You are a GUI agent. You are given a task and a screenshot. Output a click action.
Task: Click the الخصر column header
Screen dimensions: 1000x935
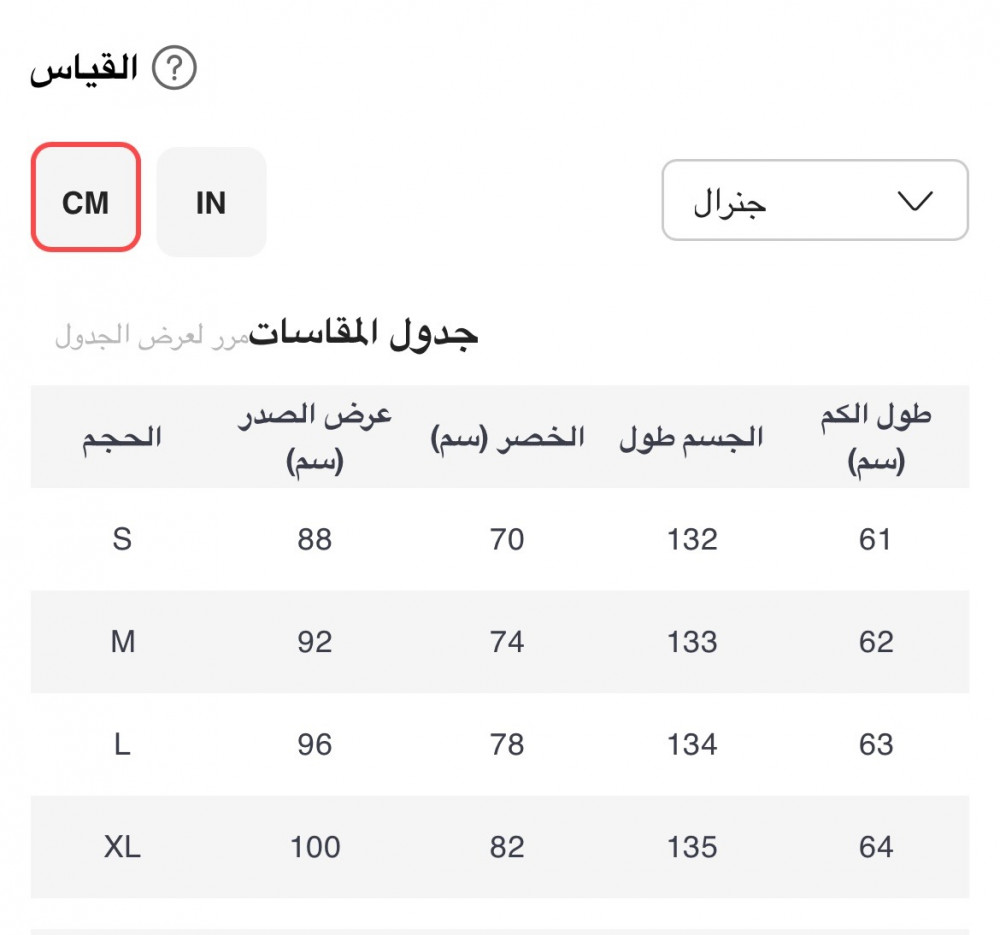(507, 438)
